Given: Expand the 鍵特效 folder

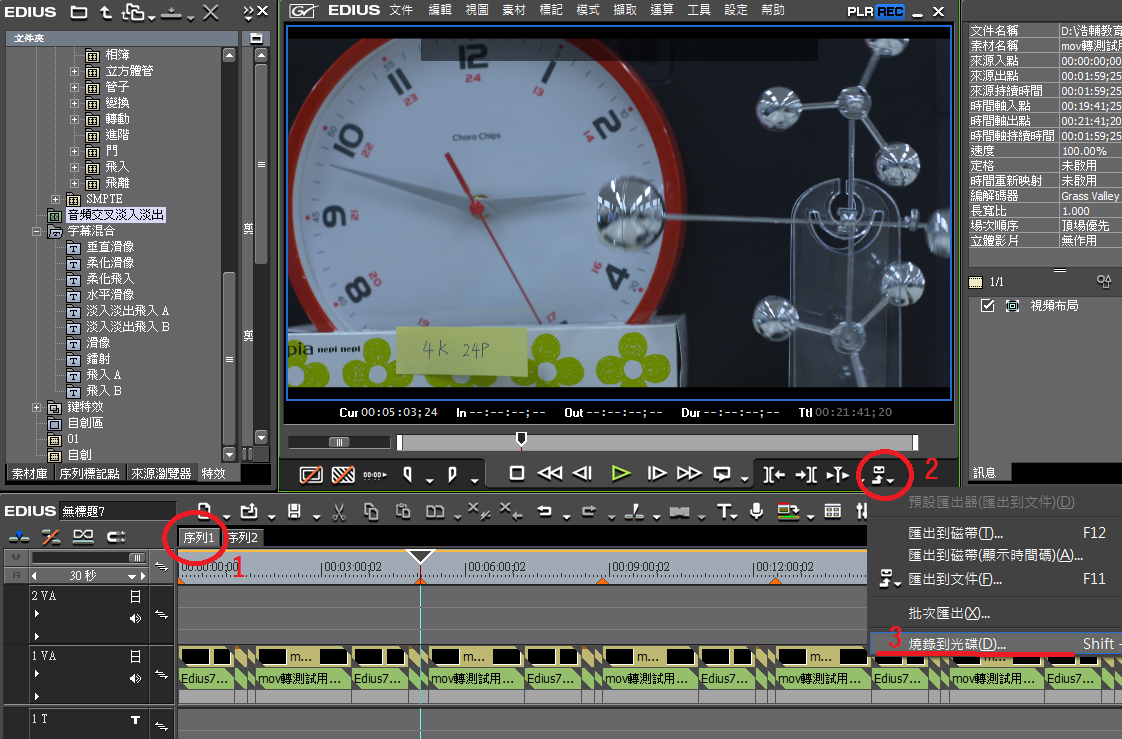Looking at the screenshot, I should click(x=37, y=407).
